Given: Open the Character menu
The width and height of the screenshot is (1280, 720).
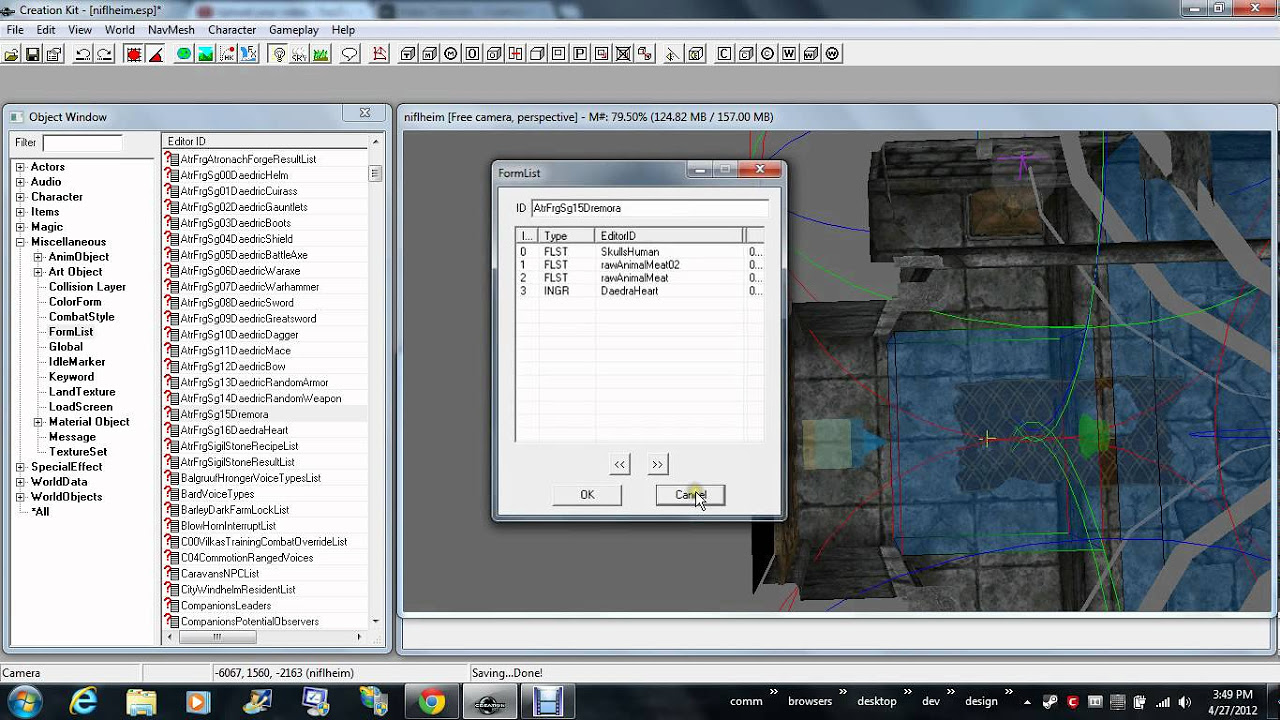Looking at the screenshot, I should click(x=232, y=30).
